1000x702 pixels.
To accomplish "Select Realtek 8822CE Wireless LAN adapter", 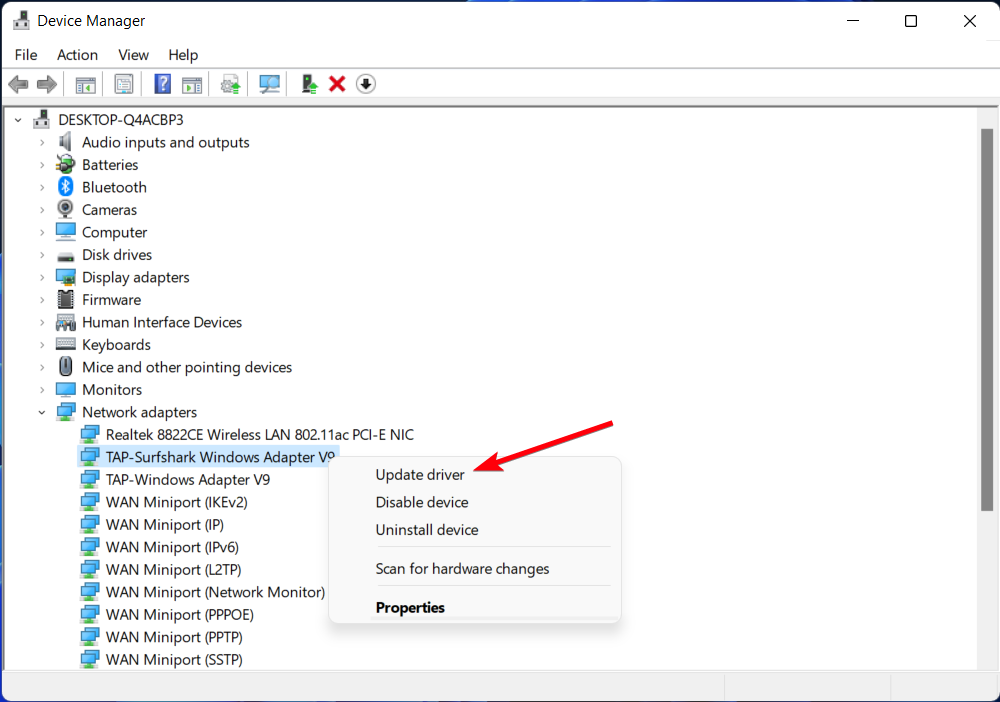I will click(x=260, y=435).
